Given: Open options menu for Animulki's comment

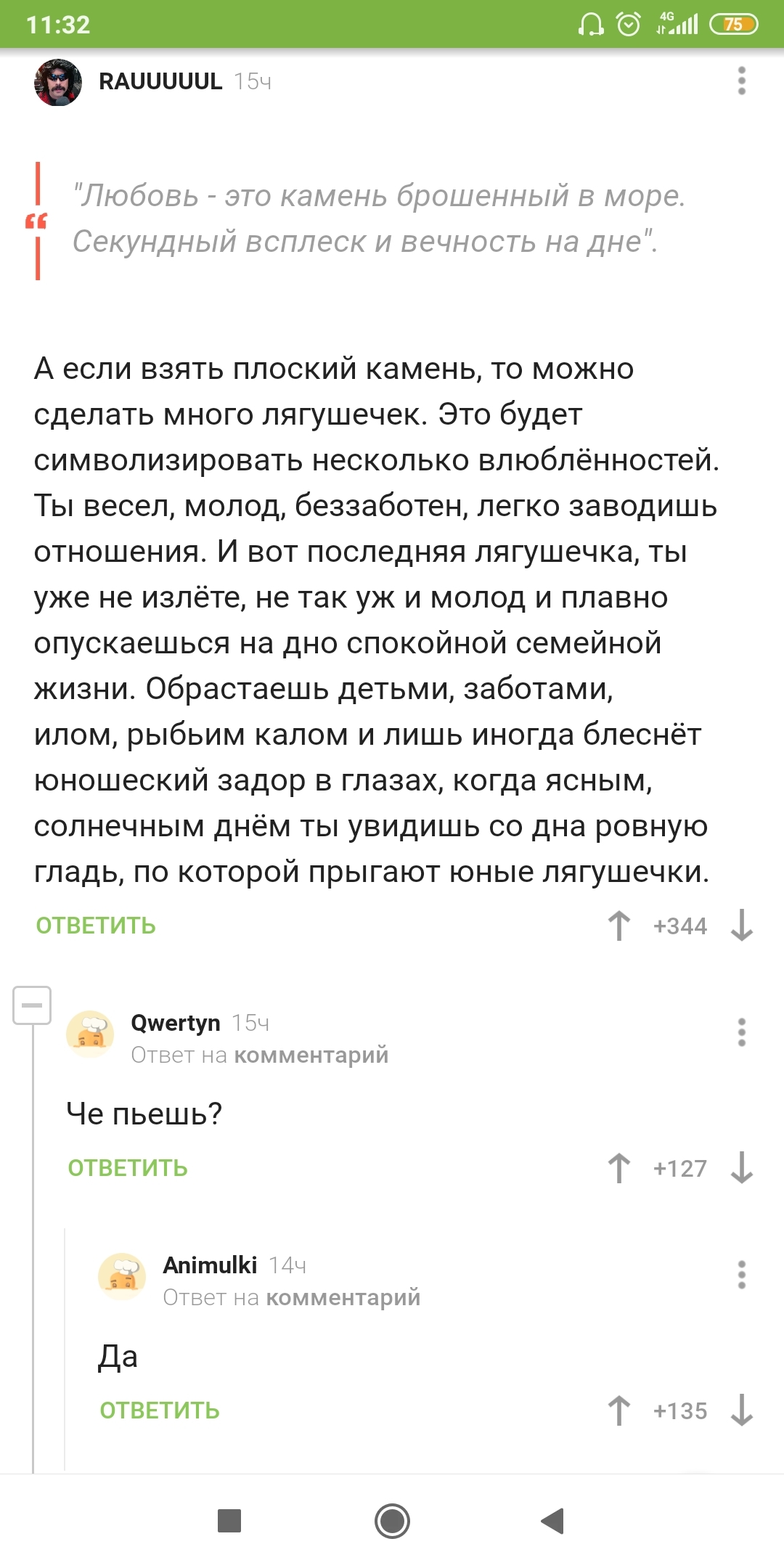Looking at the screenshot, I should 741,1274.
